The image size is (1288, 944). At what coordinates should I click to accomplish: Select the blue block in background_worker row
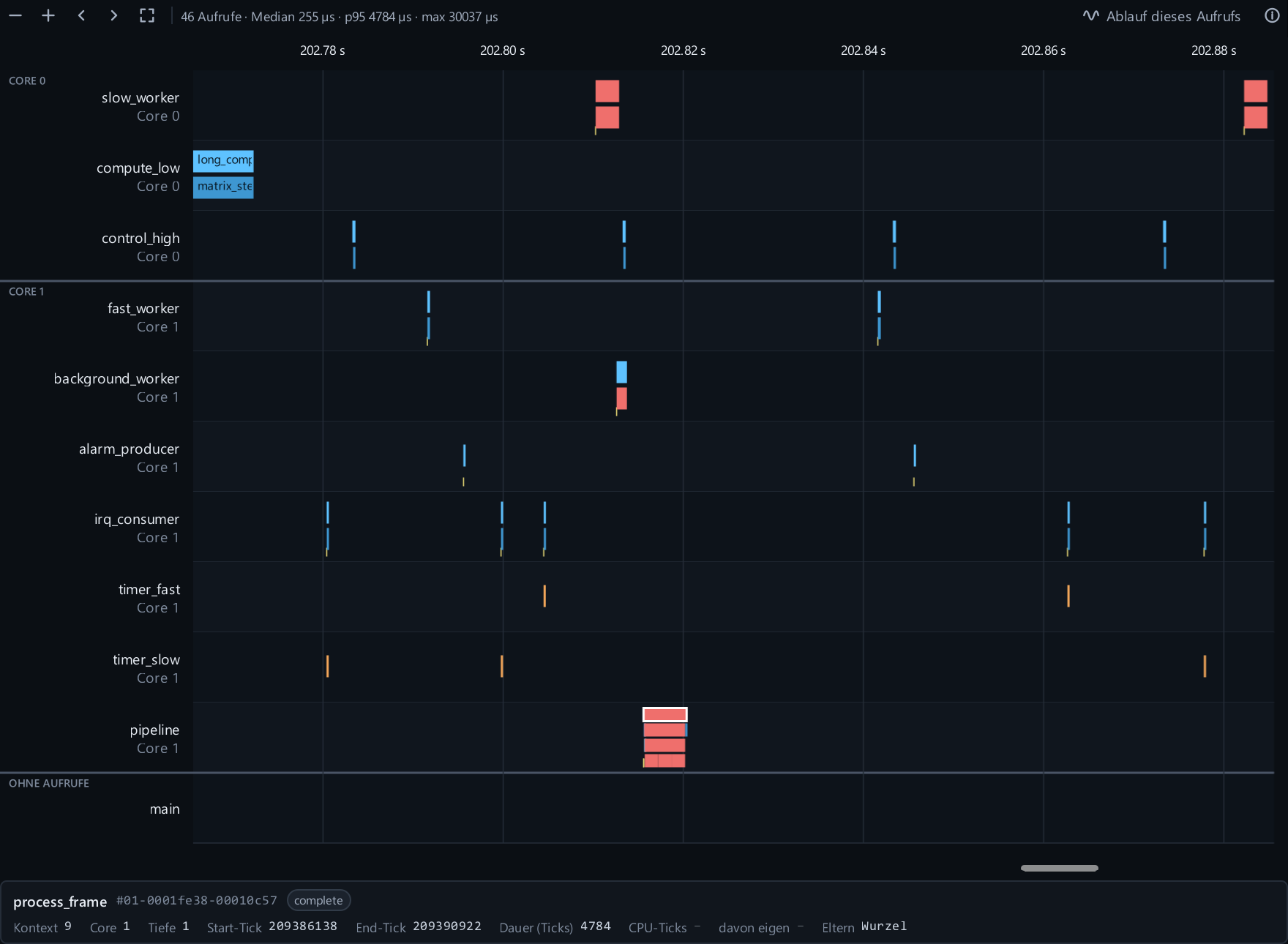[621, 372]
